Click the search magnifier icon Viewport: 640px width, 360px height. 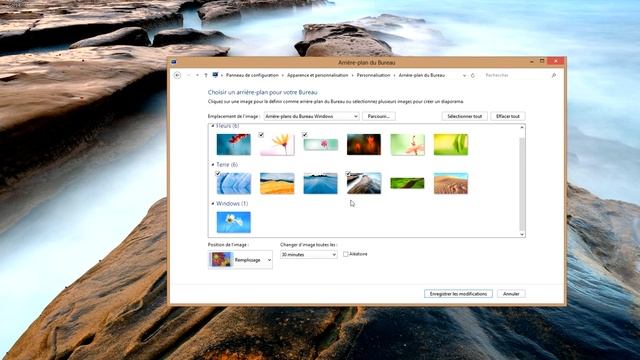point(553,76)
